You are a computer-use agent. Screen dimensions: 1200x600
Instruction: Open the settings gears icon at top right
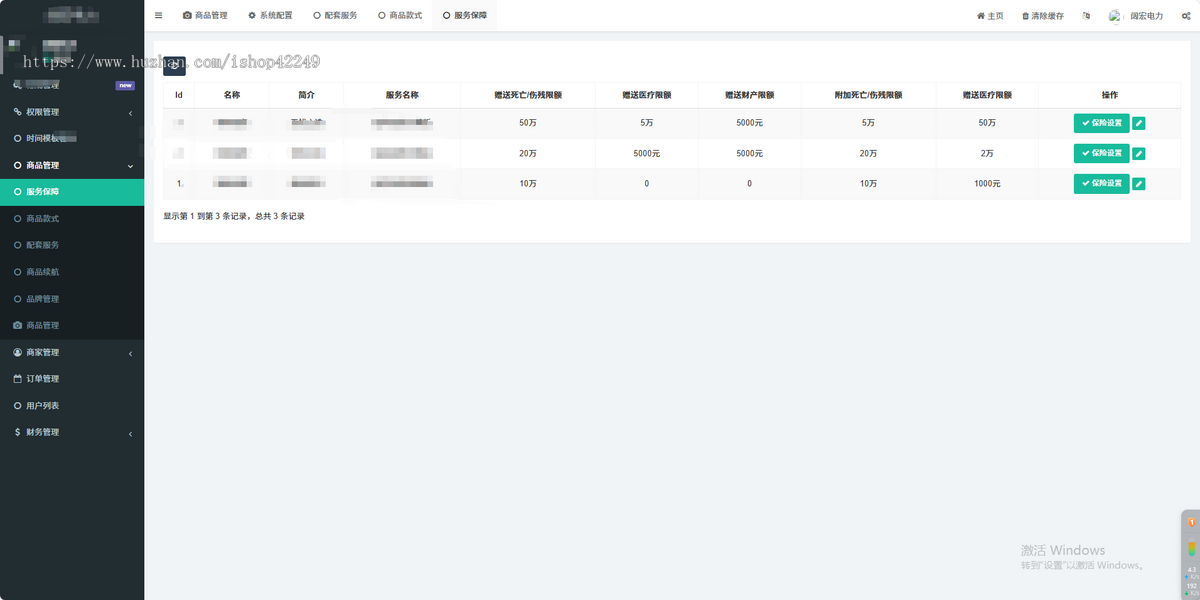pos(1185,16)
